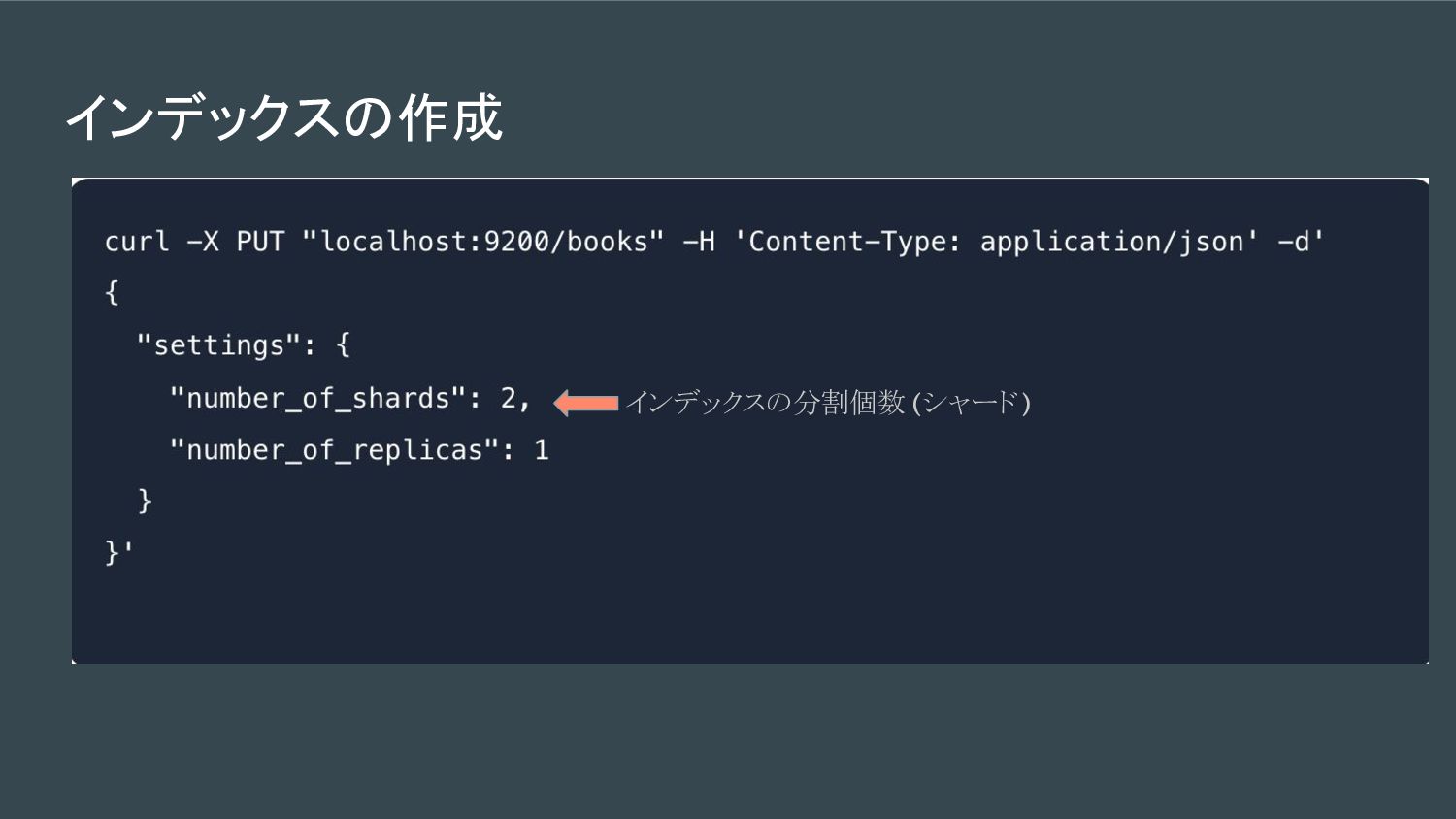Click the slide title インデックスの作成
This screenshot has width=1456, height=819.
point(283,117)
